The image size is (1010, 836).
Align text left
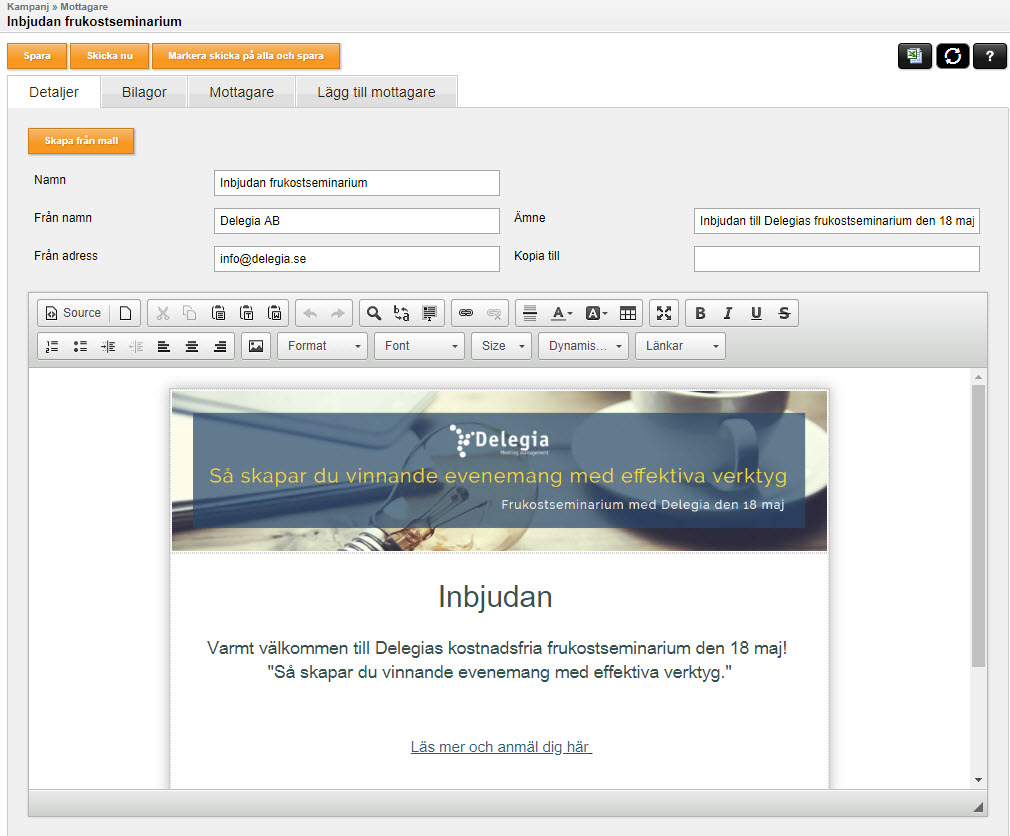click(x=164, y=346)
